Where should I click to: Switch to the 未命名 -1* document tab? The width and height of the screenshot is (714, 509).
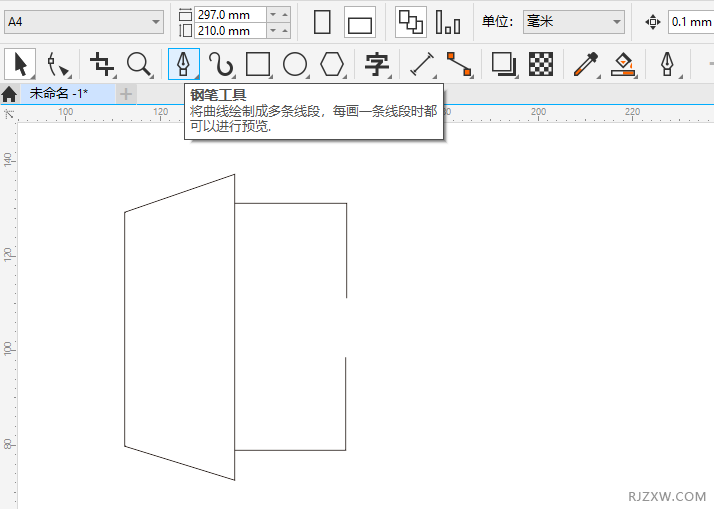(67, 94)
